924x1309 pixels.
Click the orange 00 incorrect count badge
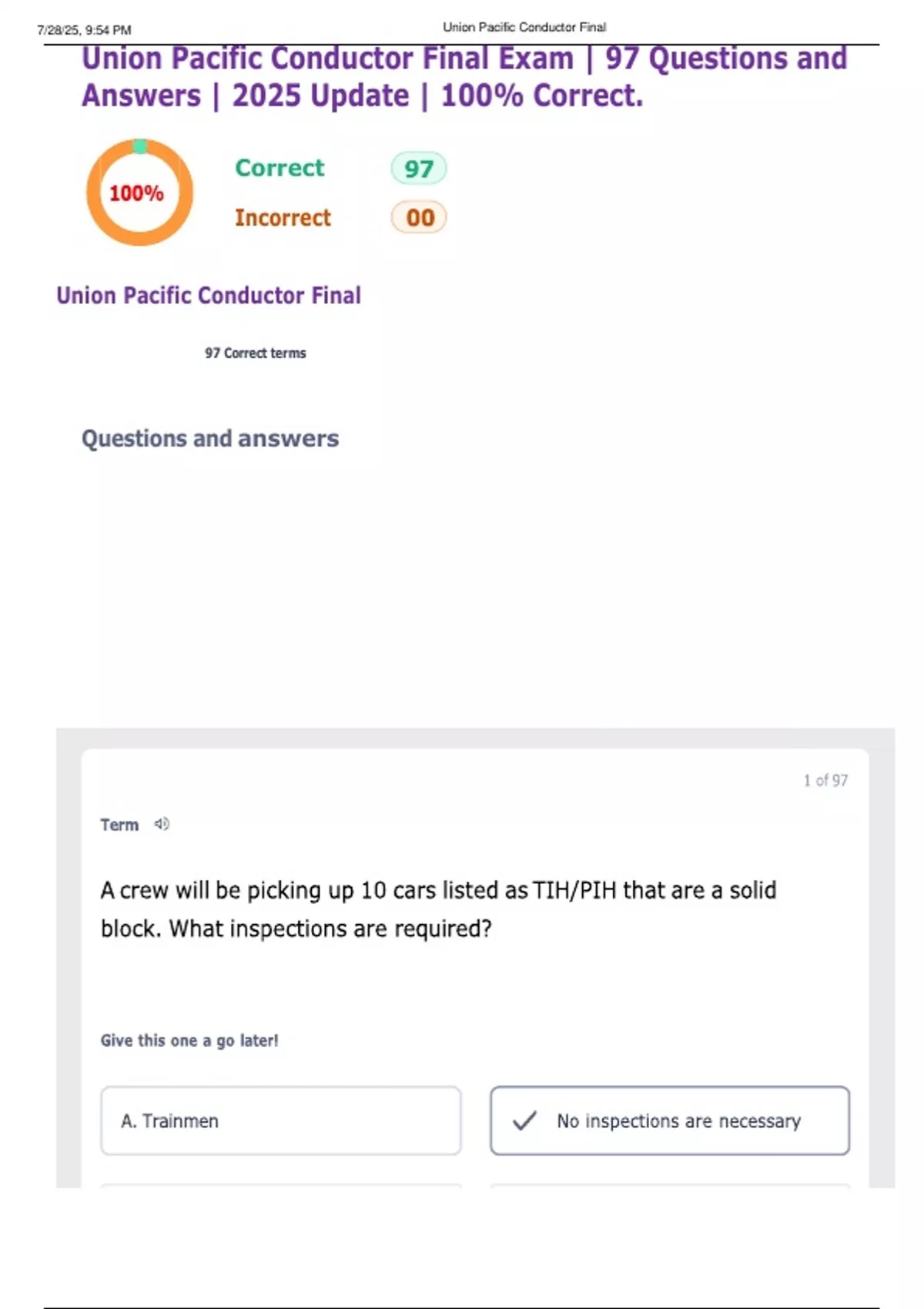[x=419, y=218]
